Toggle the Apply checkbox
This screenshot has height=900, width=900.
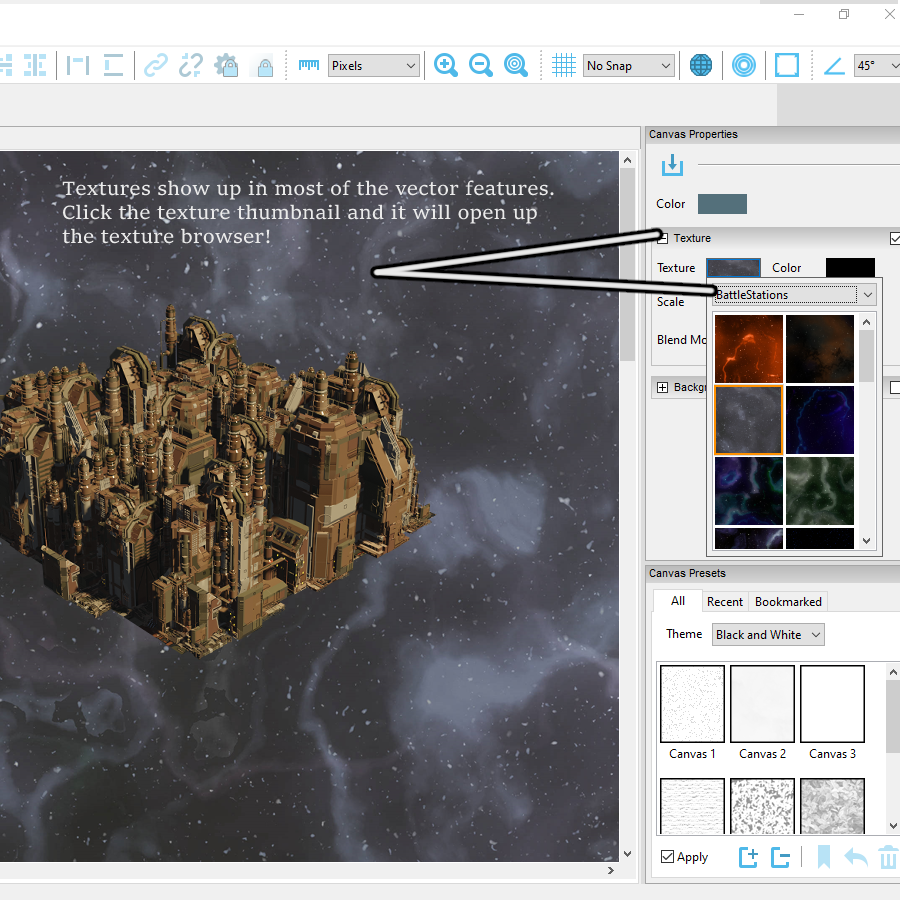[667, 857]
